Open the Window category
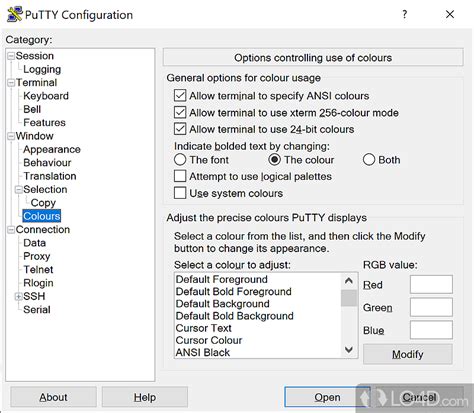 (35, 136)
